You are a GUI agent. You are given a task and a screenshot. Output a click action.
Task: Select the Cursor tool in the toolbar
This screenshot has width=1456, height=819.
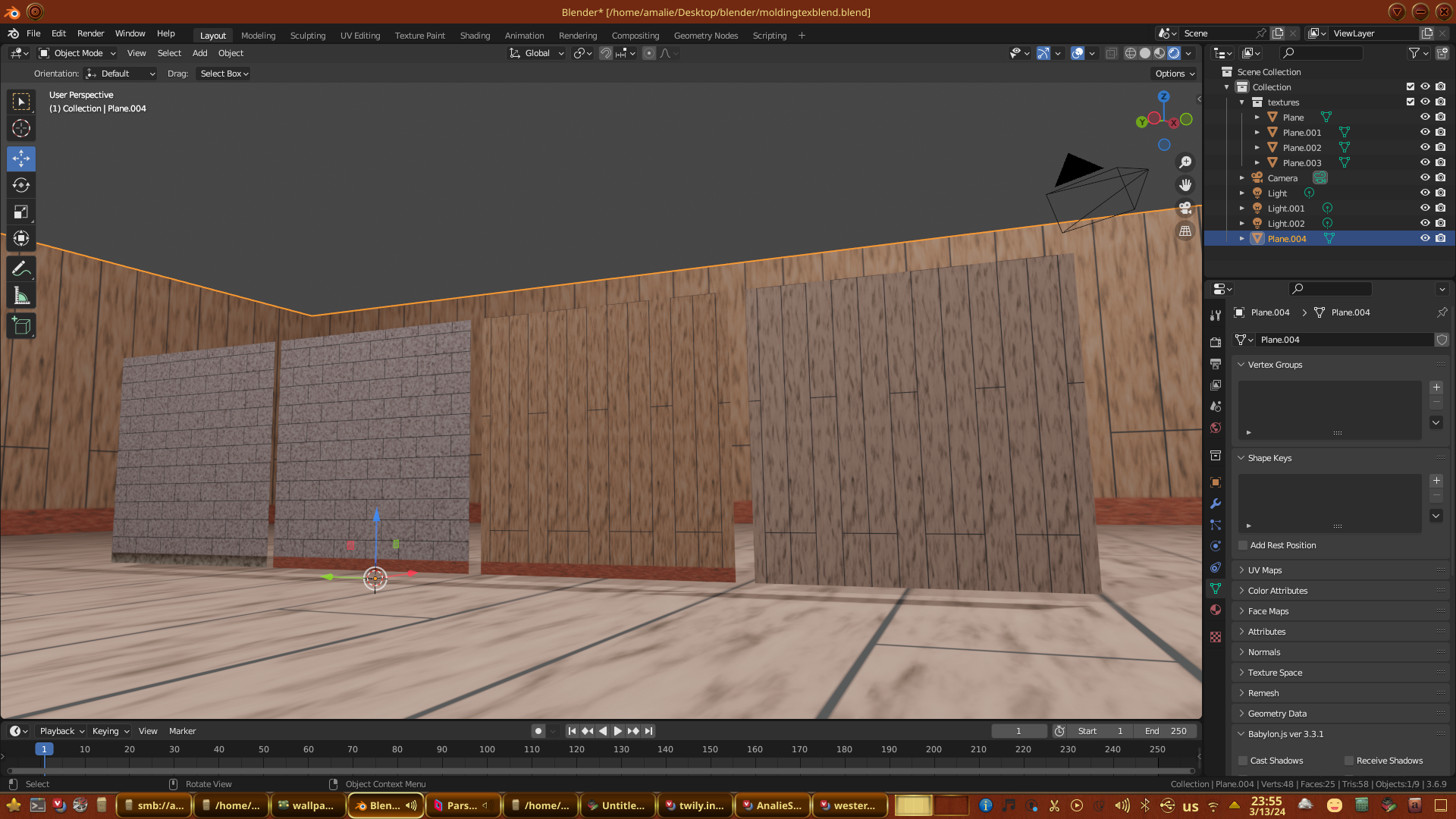[21, 128]
